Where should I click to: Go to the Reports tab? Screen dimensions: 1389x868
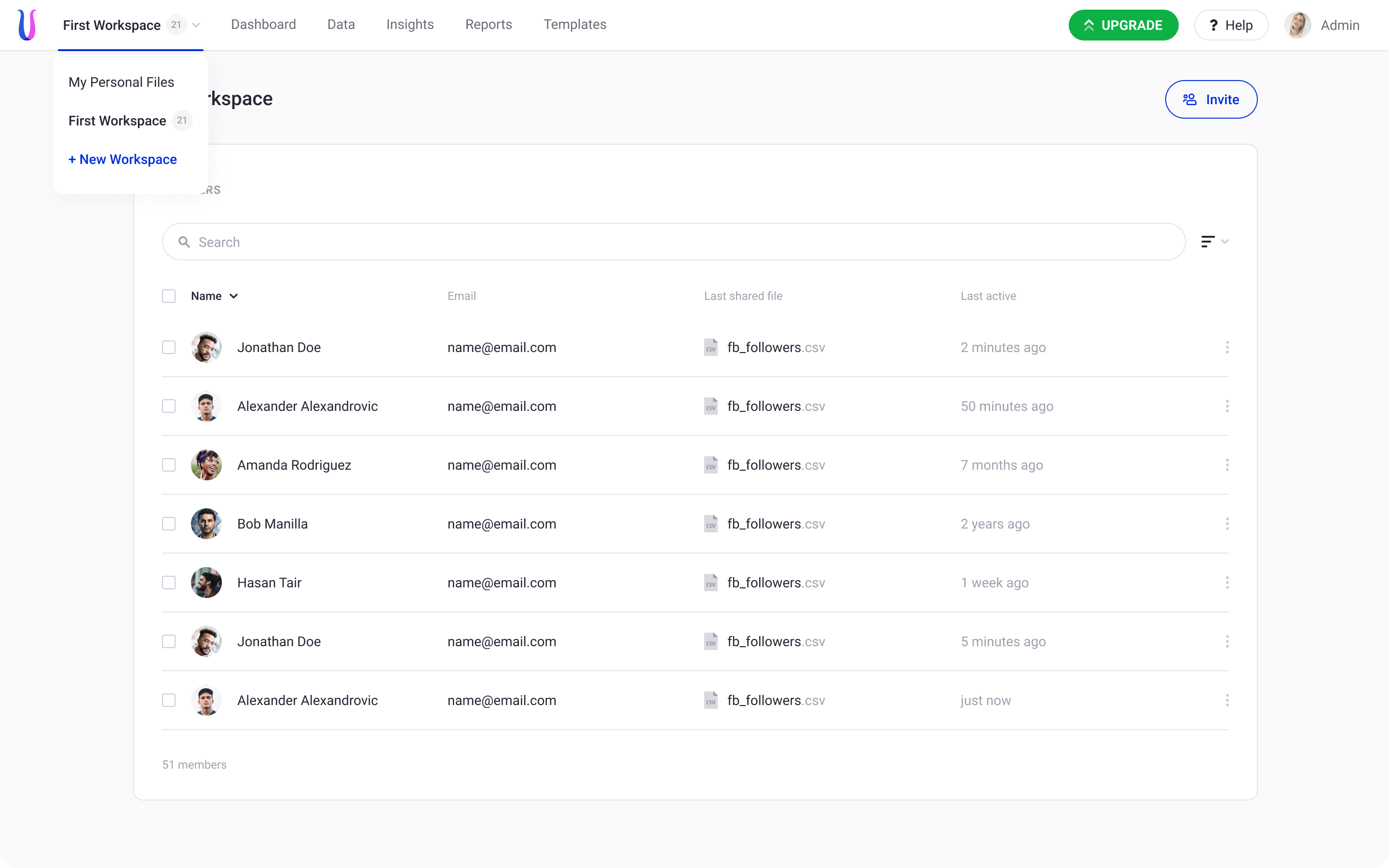pyautogui.click(x=489, y=25)
